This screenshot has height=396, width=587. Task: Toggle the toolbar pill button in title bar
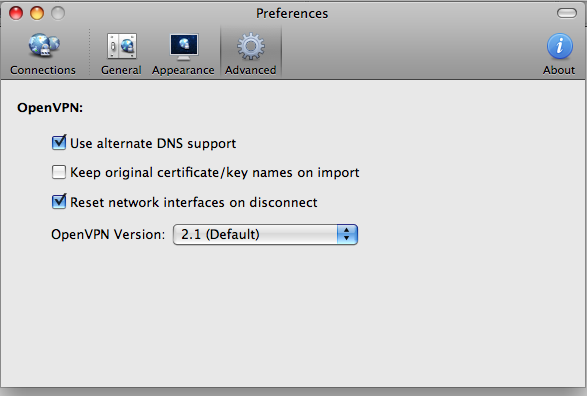point(567,13)
